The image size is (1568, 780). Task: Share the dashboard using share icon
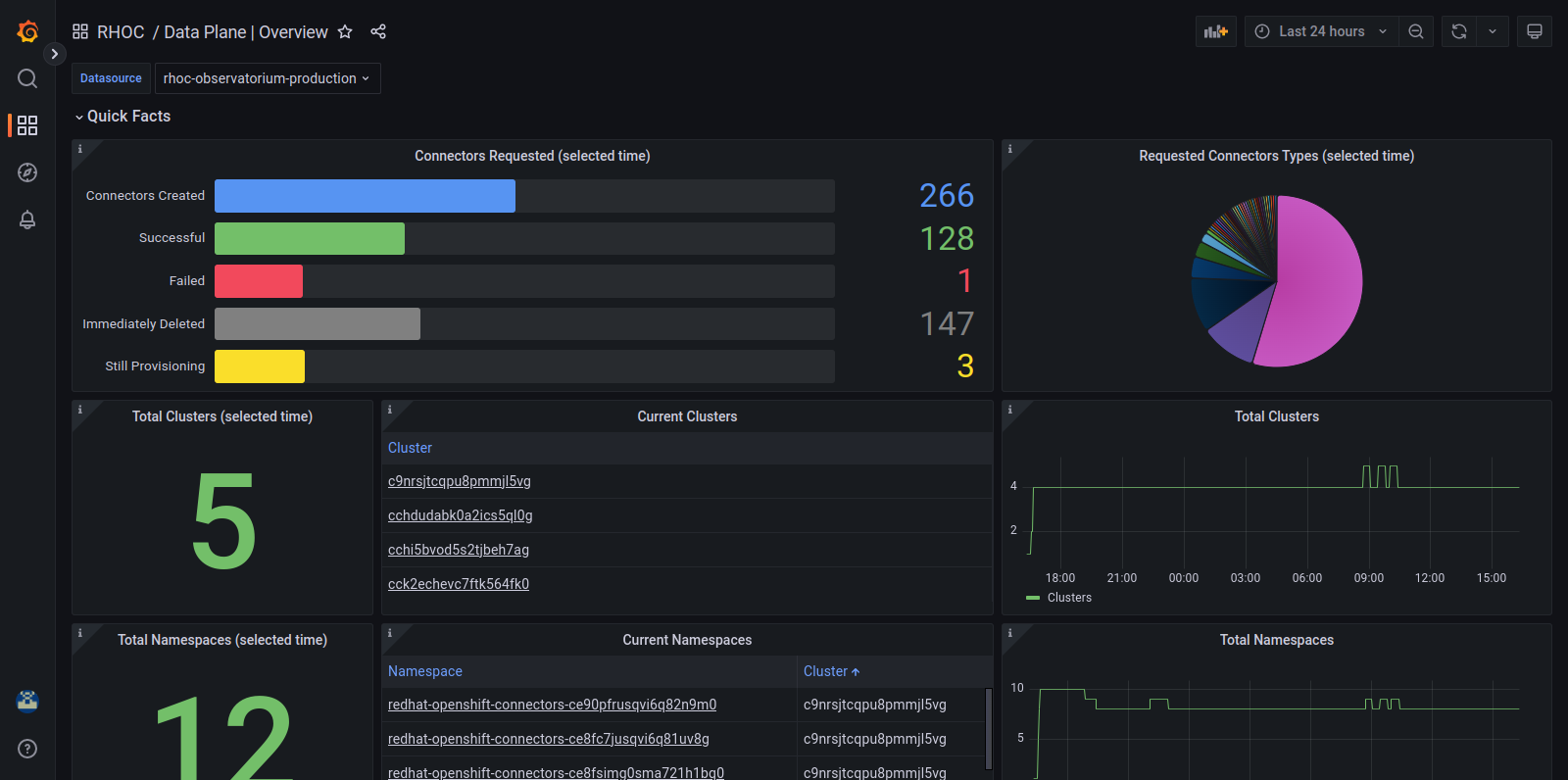coord(378,31)
